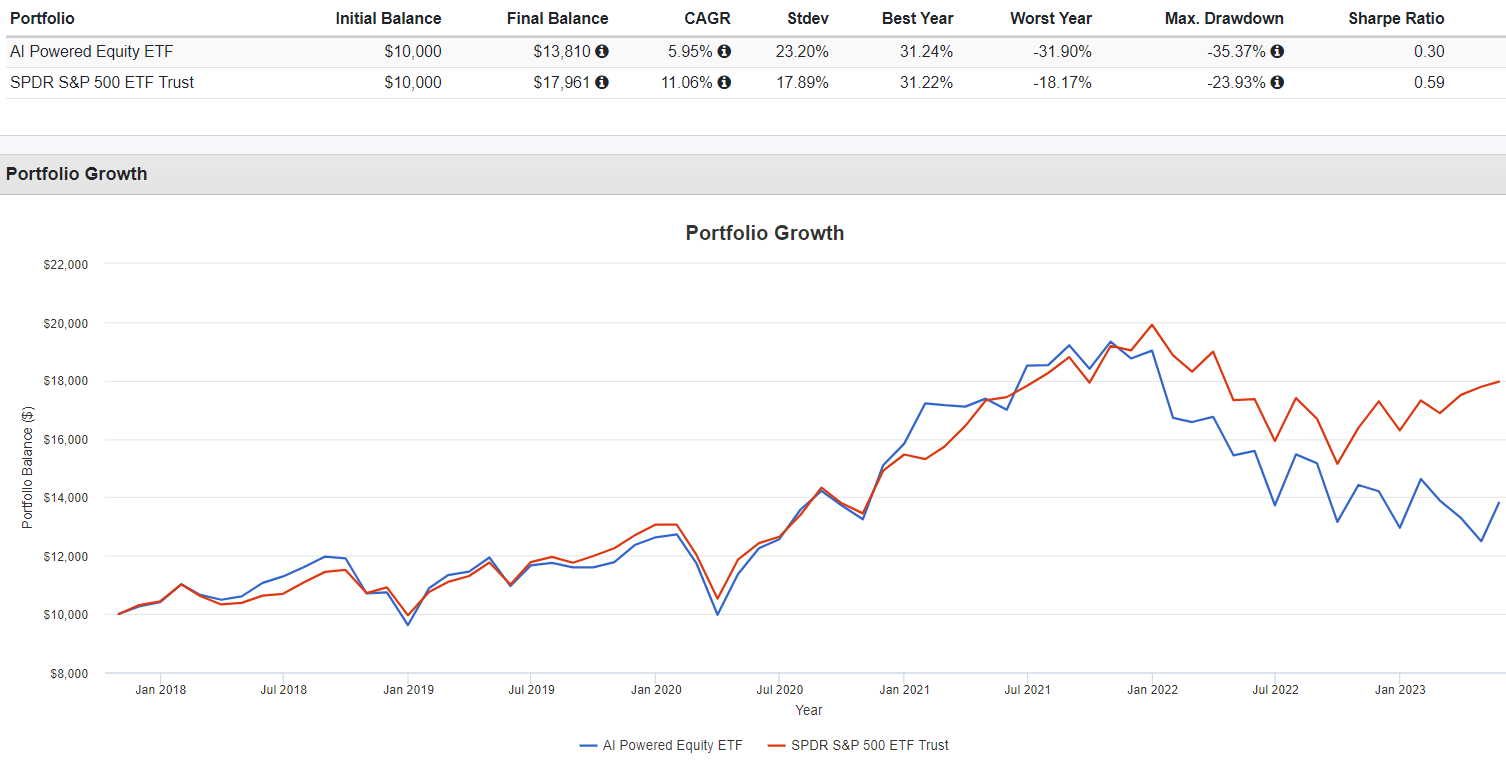Click the Final Balance column header
This screenshot has height=760, width=1506.
click(557, 19)
